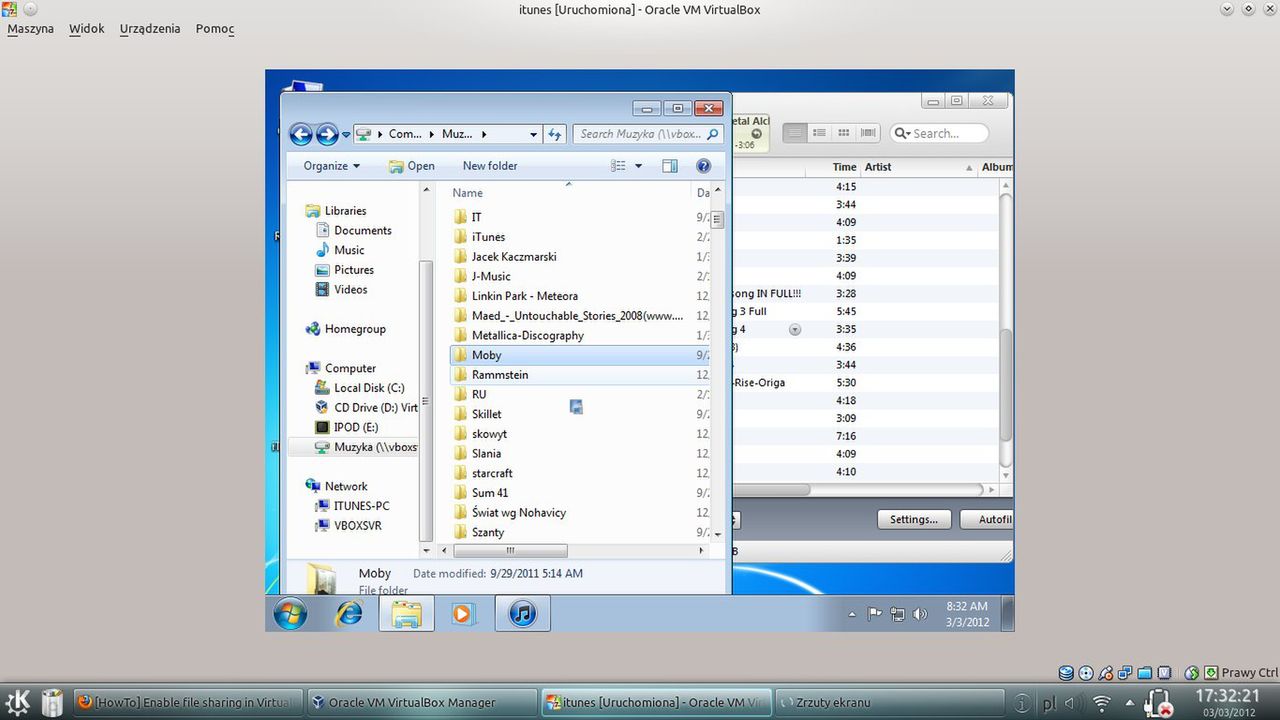1280x720 pixels.
Task: Click the iTunes taskbar icon
Action: [x=522, y=614]
